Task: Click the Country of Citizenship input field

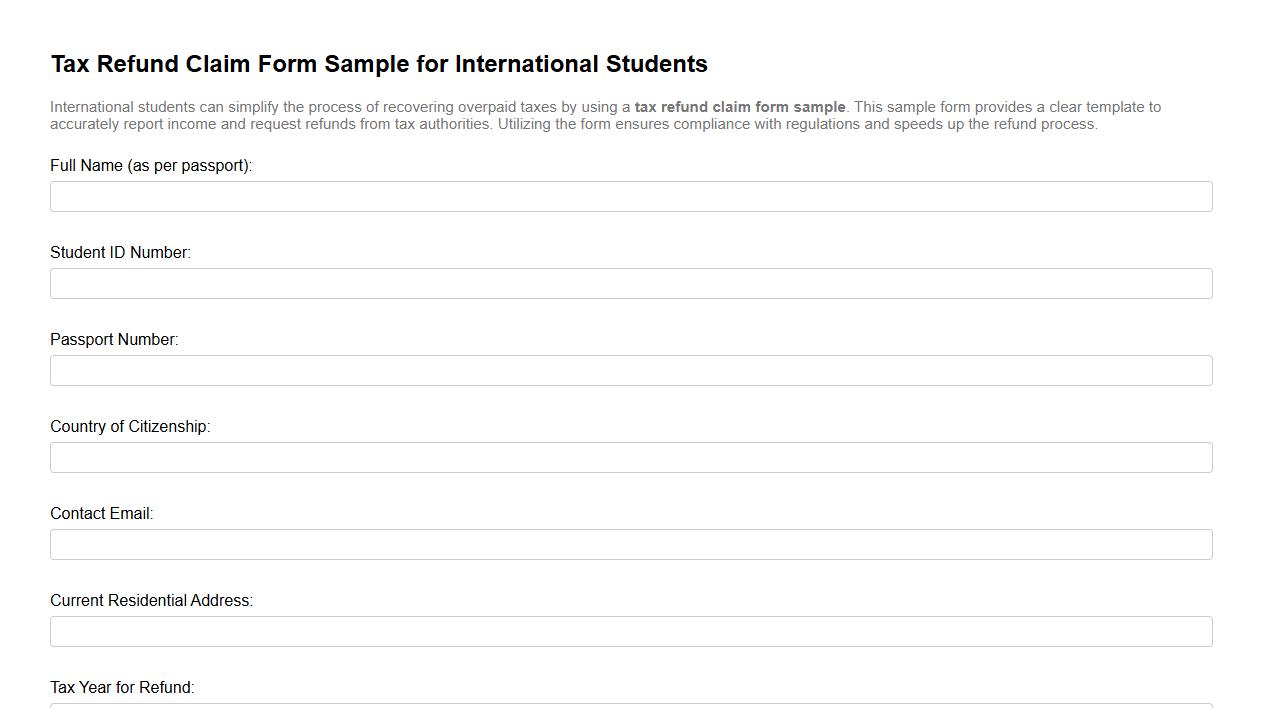Action: coord(631,457)
